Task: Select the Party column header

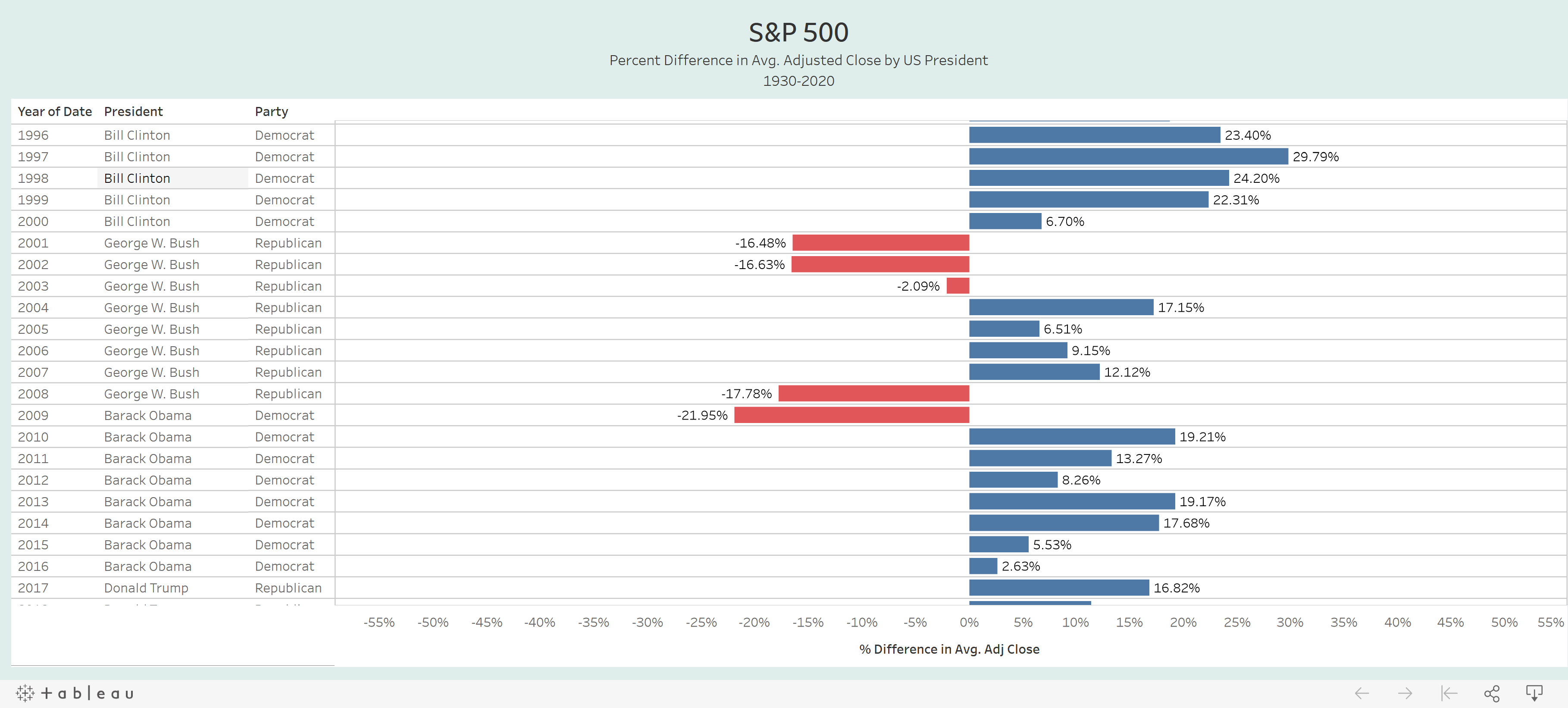Action: (x=272, y=111)
